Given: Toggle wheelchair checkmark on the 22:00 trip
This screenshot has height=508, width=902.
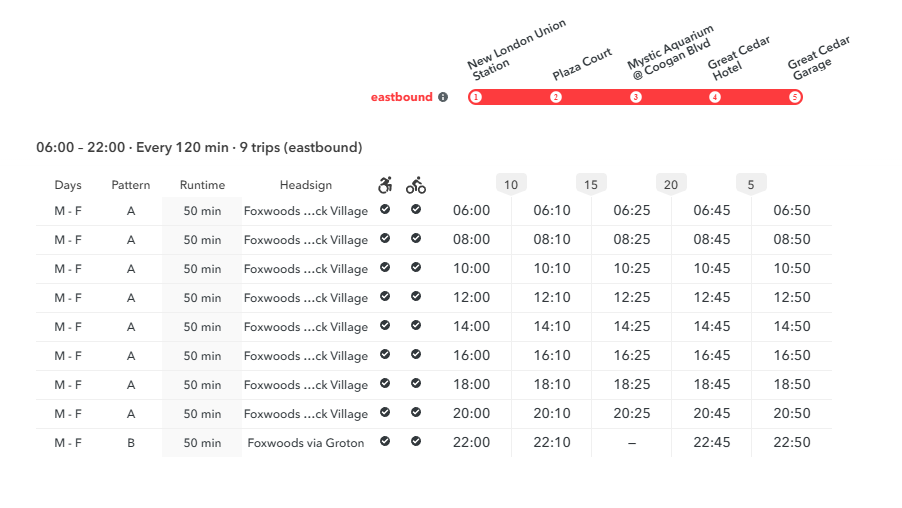Looking at the screenshot, I should pyautogui.click(x=385, y=441).
